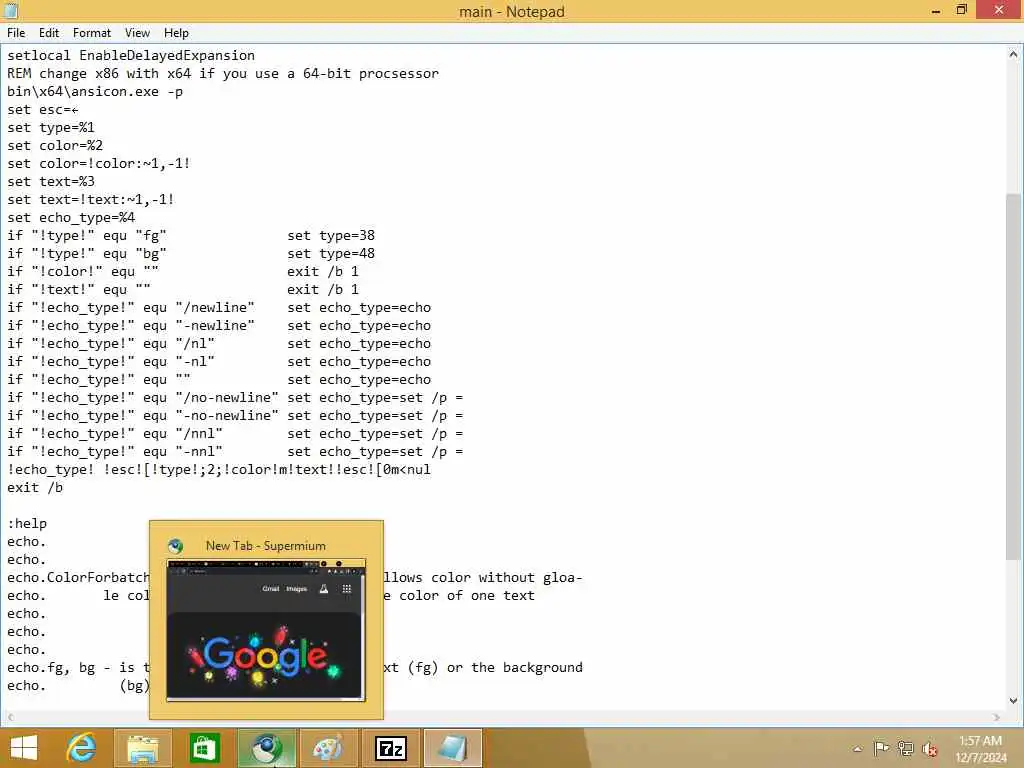Show hidden tray icons arrow
Viewport: 1024px width, 768px height.
click(857, 748)
